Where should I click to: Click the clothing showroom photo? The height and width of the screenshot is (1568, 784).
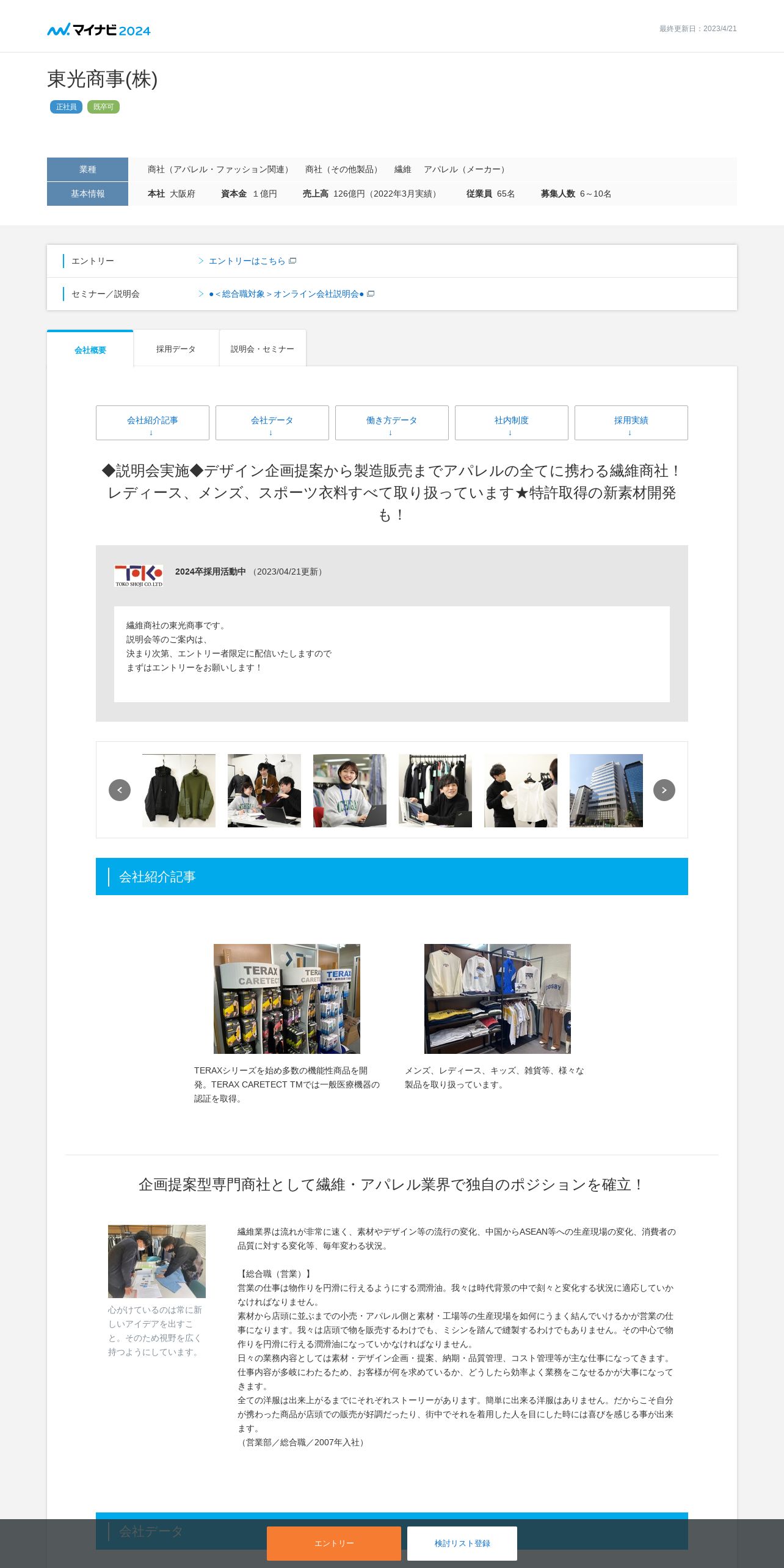[498, 999]
